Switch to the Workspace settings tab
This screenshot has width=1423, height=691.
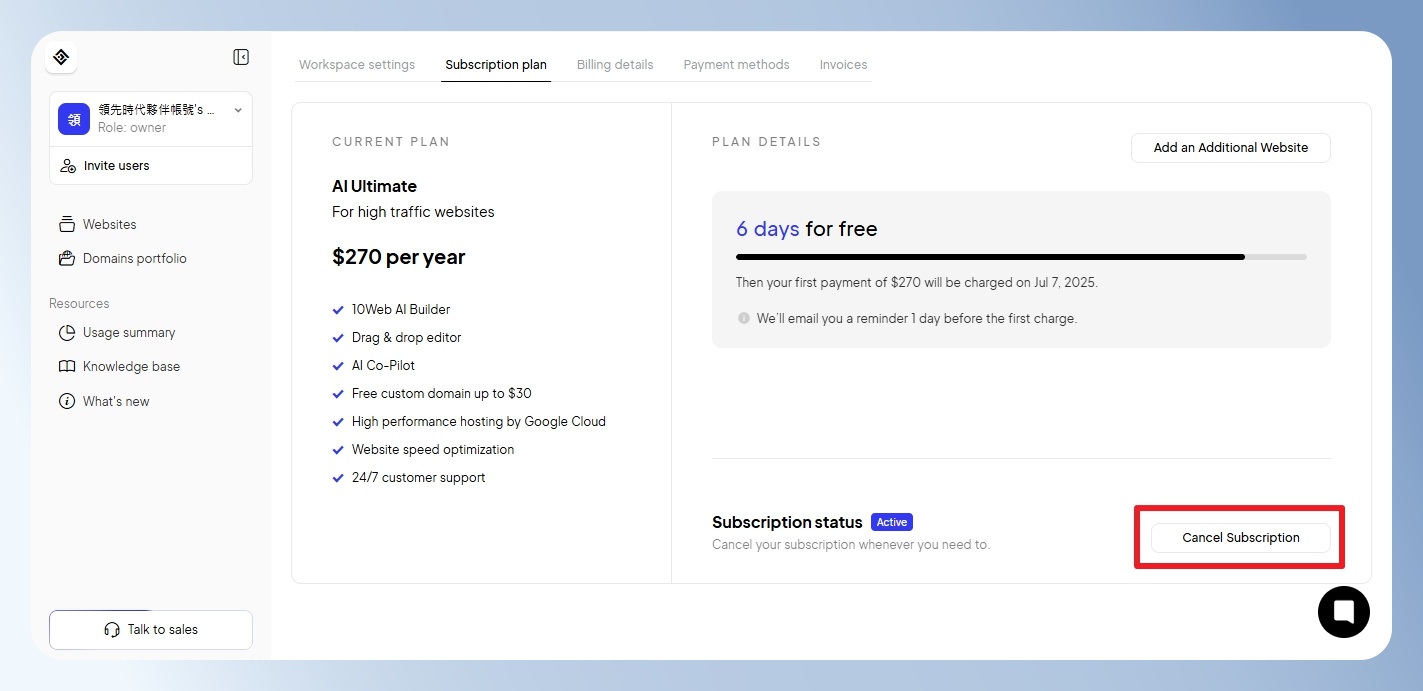[357, 65]
